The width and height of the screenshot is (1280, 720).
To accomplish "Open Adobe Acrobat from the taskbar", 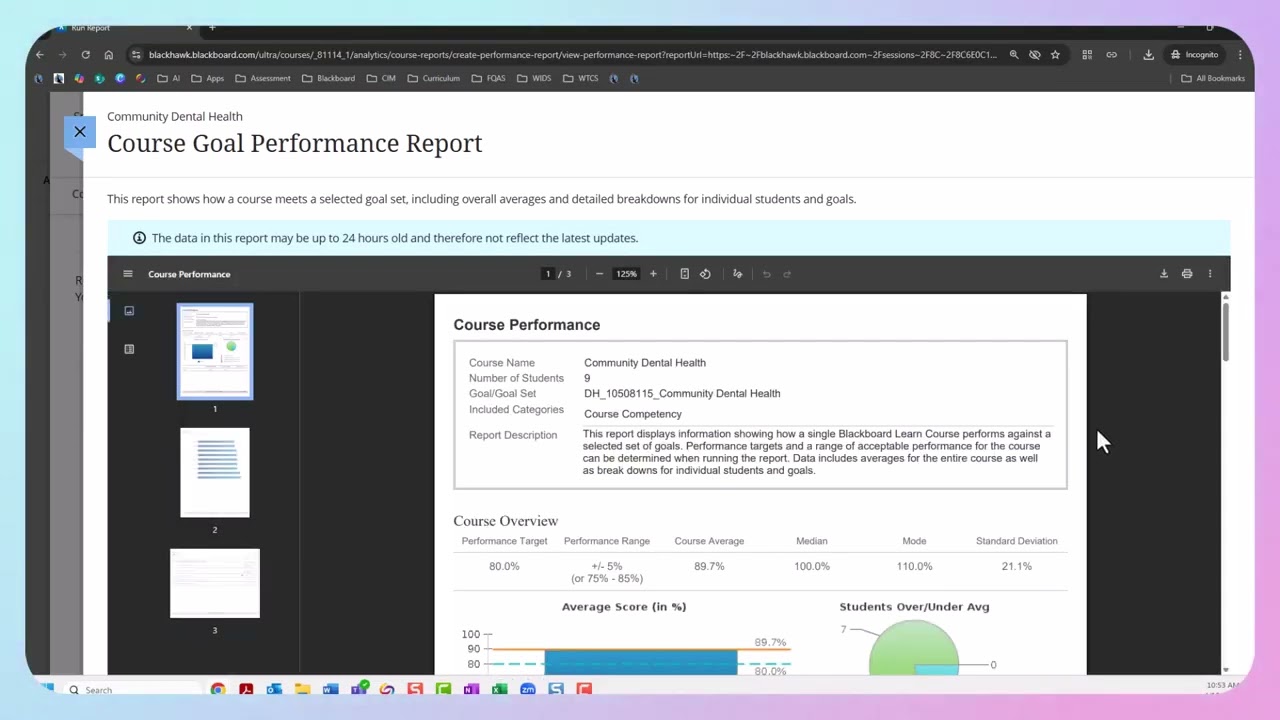I will tap(246, 689).
